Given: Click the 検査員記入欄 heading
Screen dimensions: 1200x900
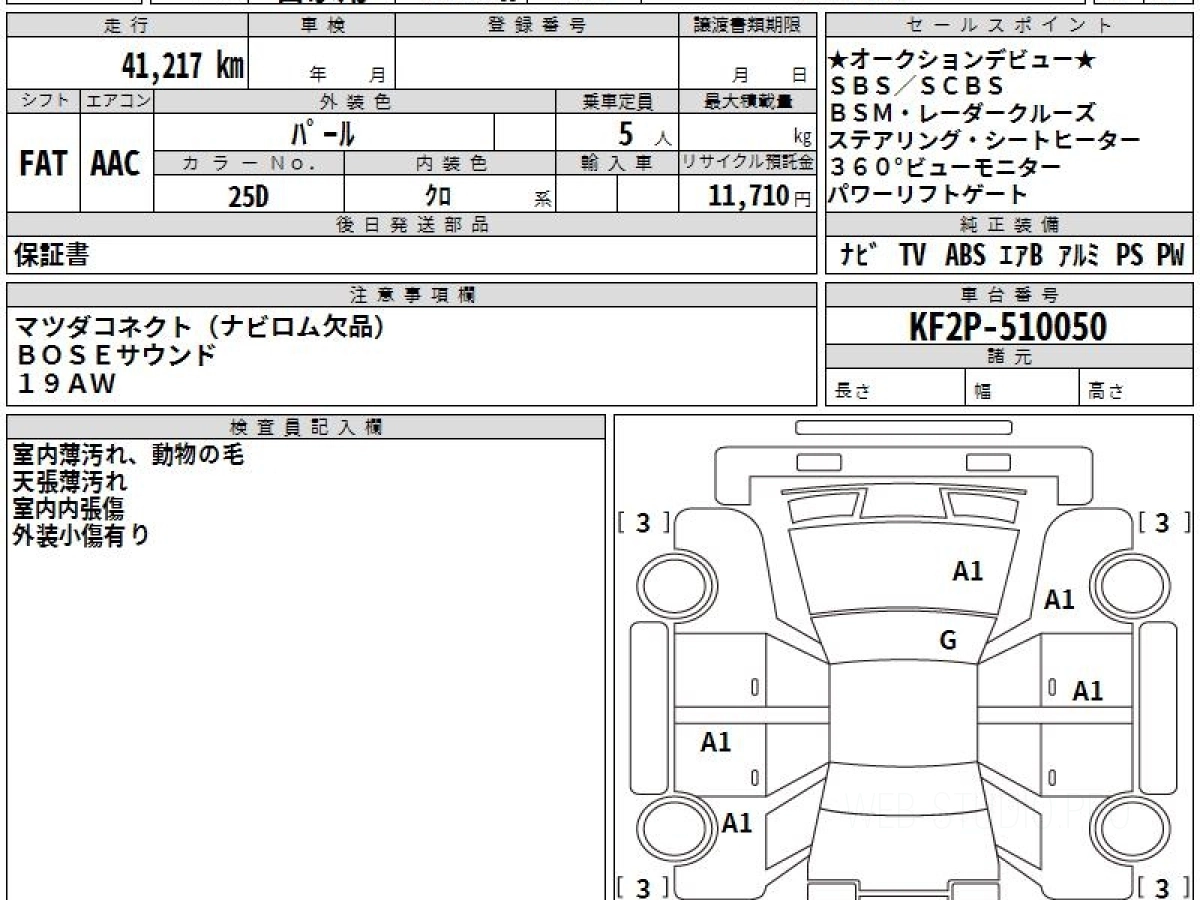Looking at the screenshot, I should (306, 426).
